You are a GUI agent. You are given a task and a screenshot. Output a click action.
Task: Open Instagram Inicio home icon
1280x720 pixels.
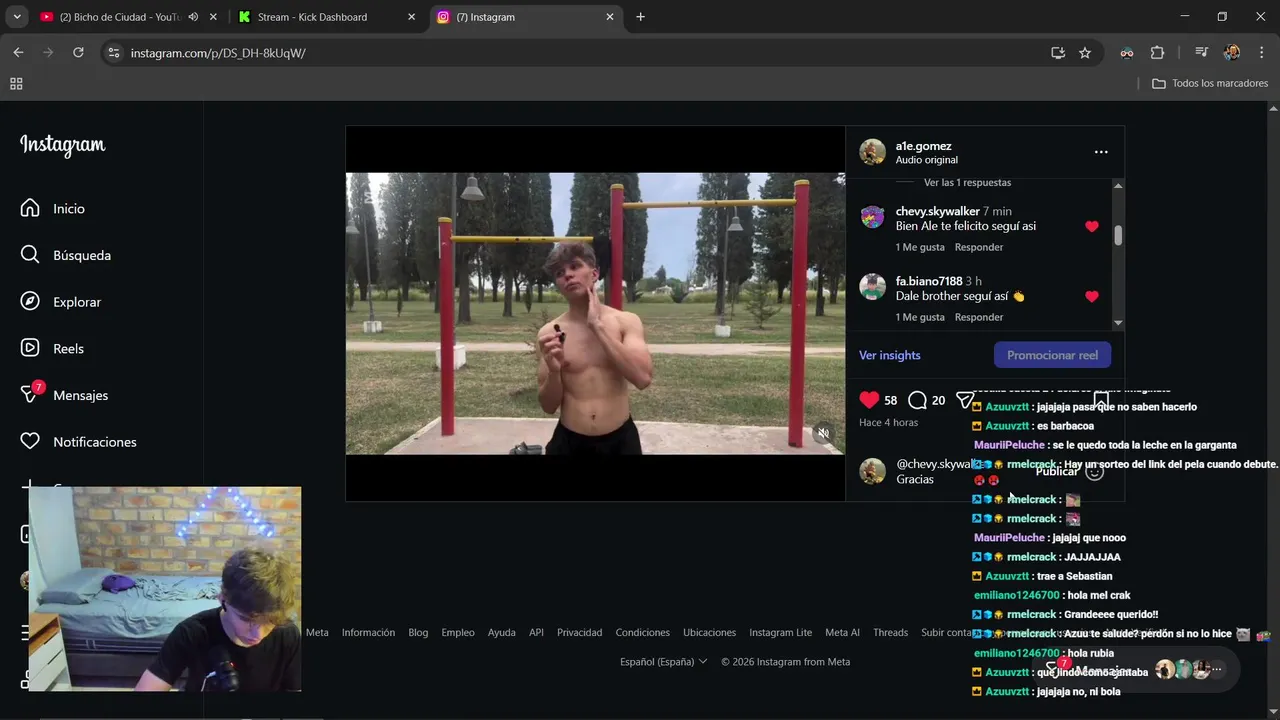(x=30, y=208)
